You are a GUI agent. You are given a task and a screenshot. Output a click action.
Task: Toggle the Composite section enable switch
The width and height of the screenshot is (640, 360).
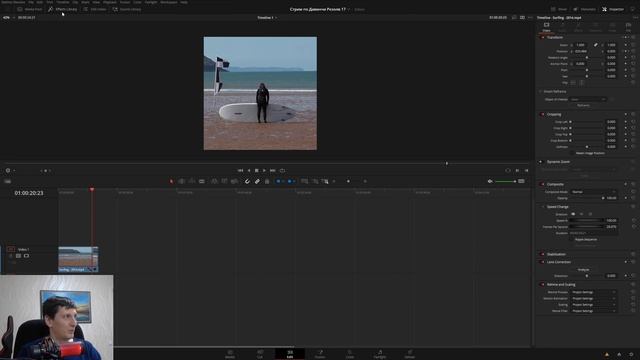click(542, 184)
